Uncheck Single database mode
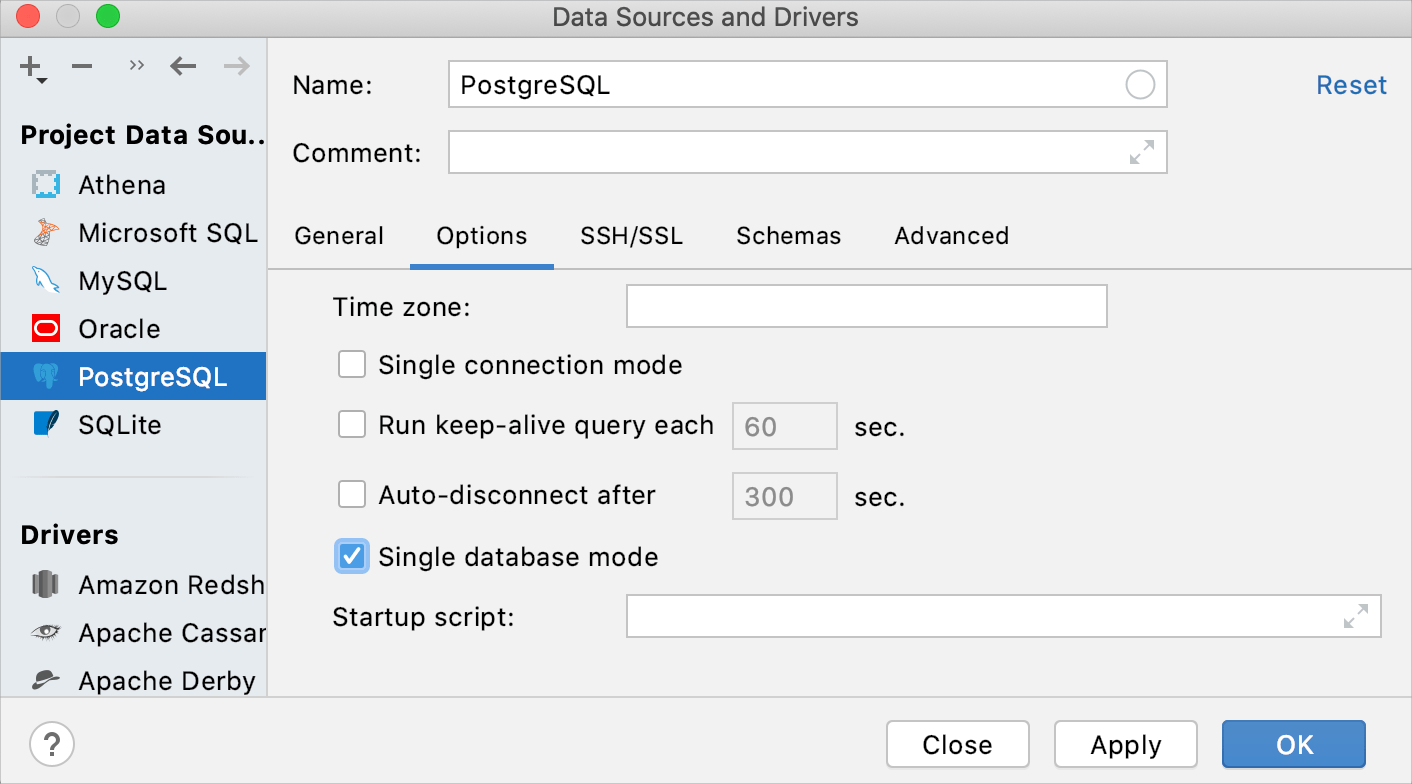1412x784 pixels. pyautogui.click(x=352, y=556)
